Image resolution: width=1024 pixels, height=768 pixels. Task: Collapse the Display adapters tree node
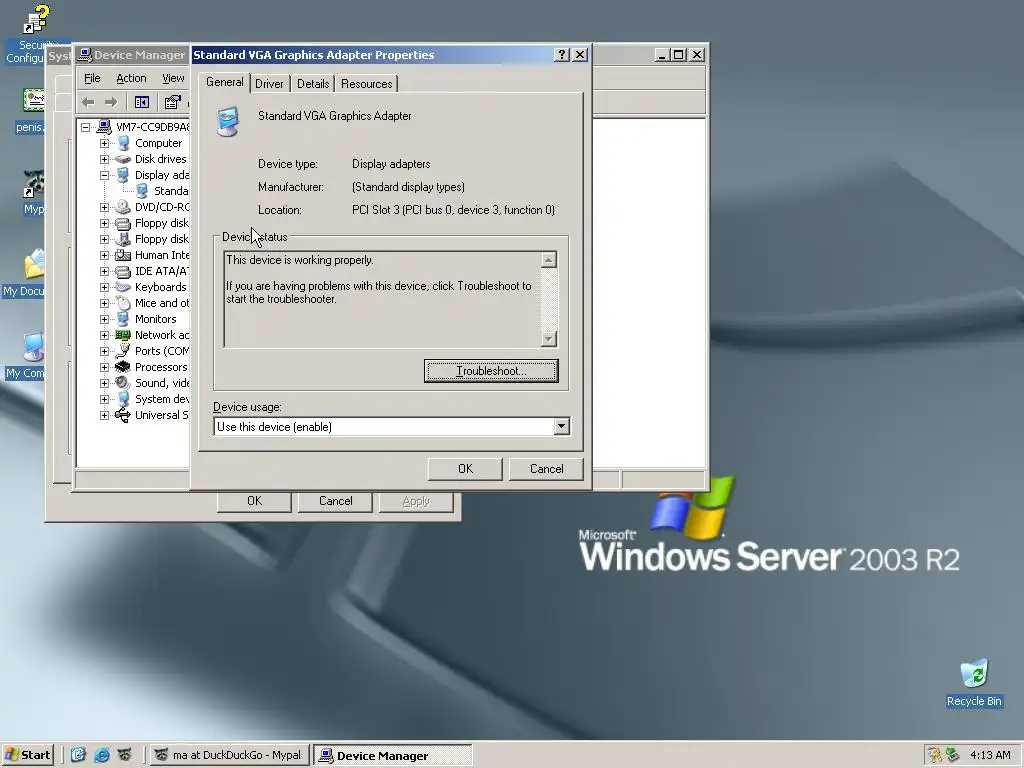tap(104, 175)
